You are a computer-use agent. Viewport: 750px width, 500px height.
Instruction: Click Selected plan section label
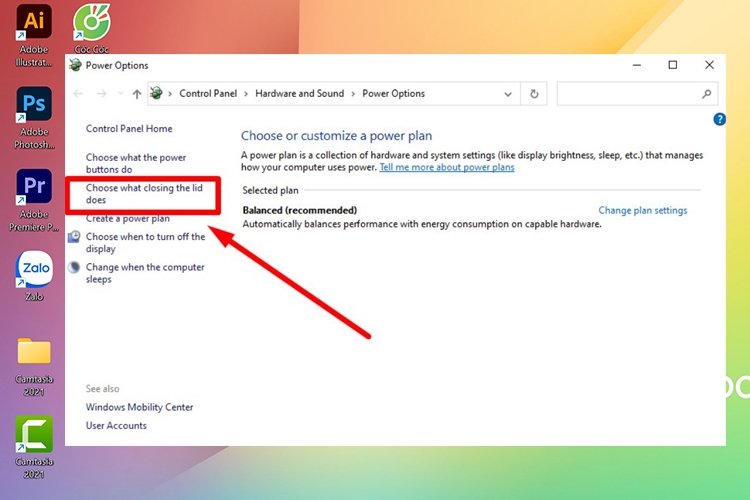(x=270, y=190)
